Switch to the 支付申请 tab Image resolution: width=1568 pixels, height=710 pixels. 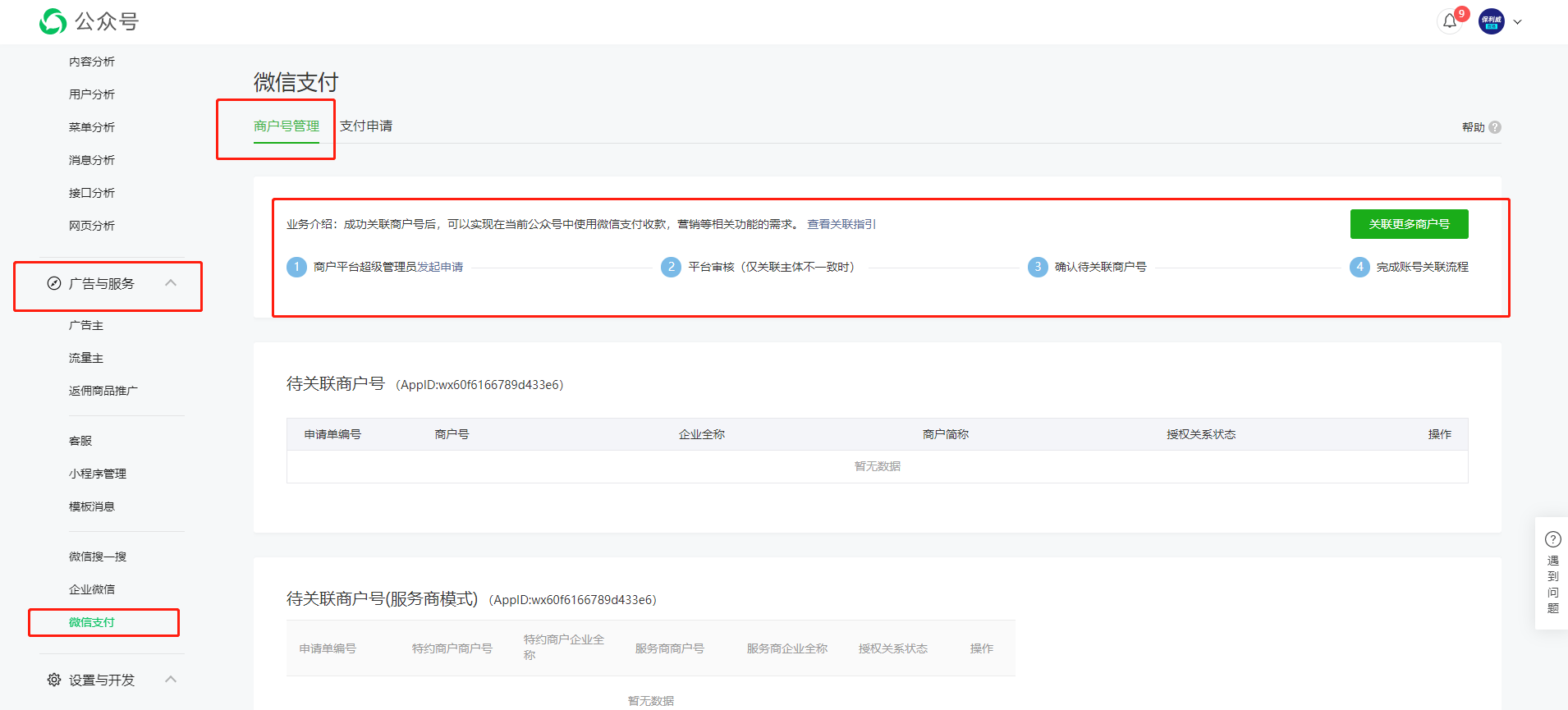[x=366, y=126]
